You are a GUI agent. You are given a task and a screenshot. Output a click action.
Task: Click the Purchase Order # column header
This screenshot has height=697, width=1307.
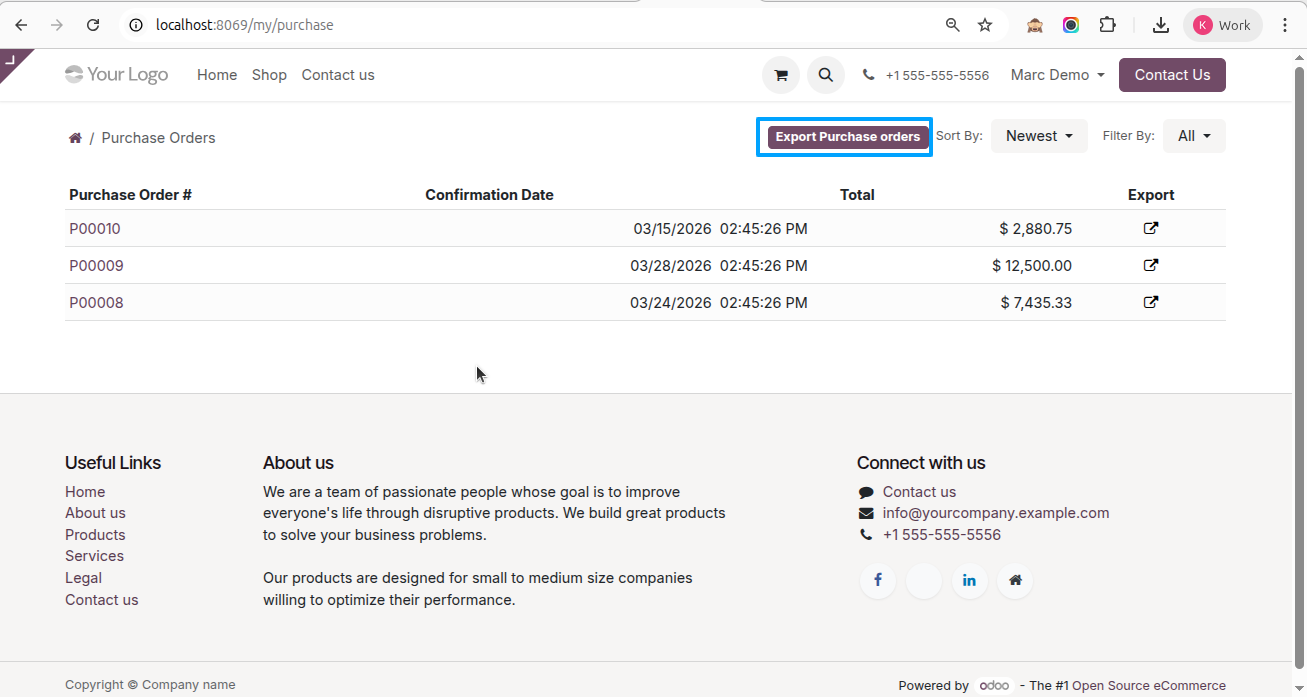[130, 195]
